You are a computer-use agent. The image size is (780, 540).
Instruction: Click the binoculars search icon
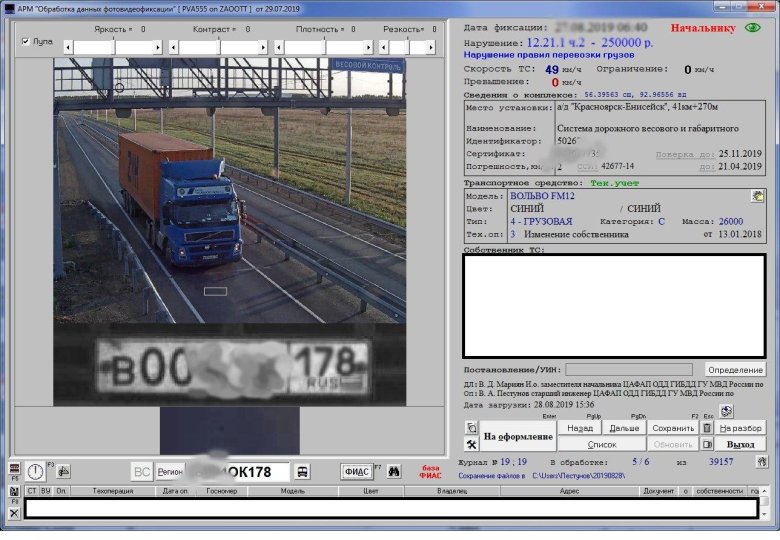pos(394,471)
